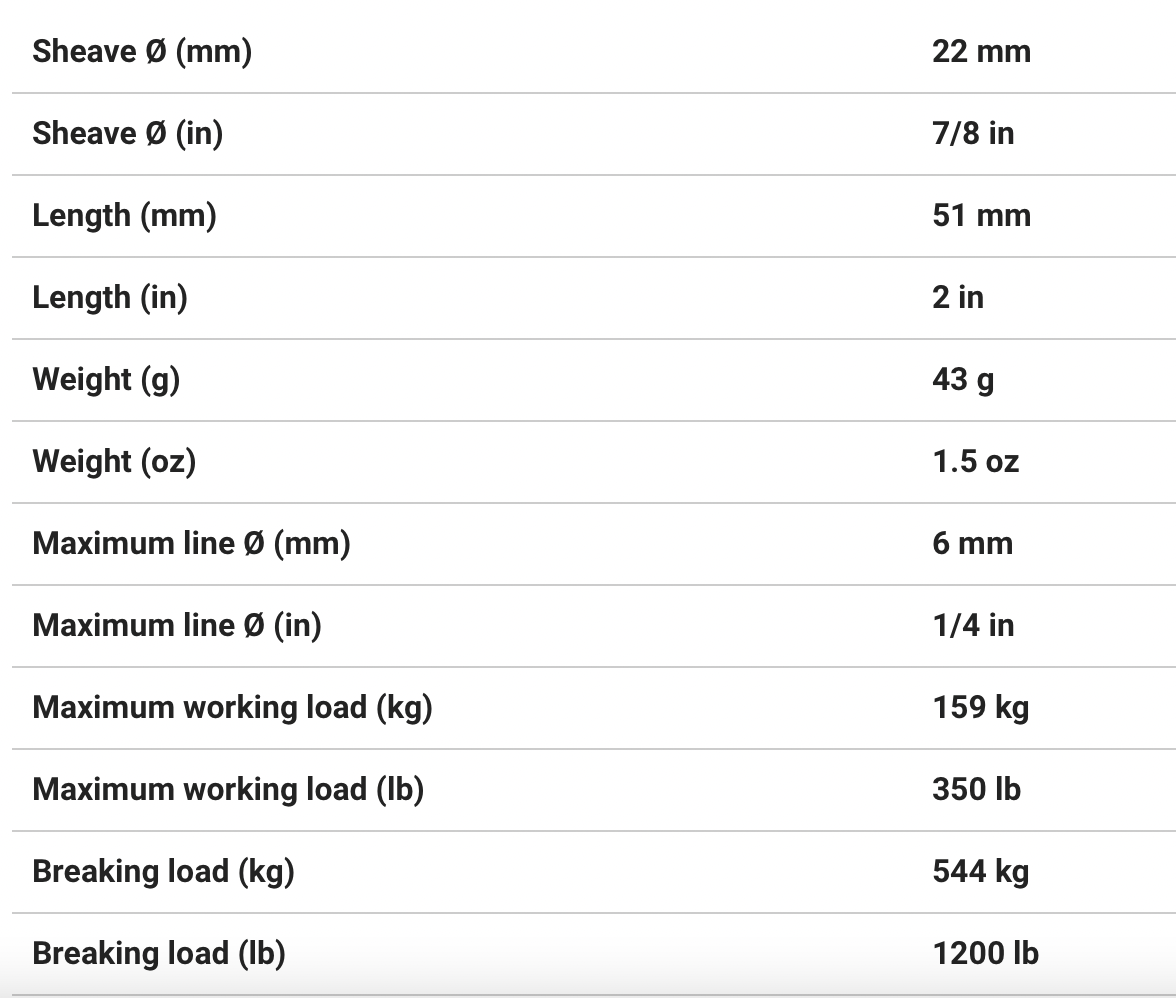Select the 2 in length value

coord(958,297)
